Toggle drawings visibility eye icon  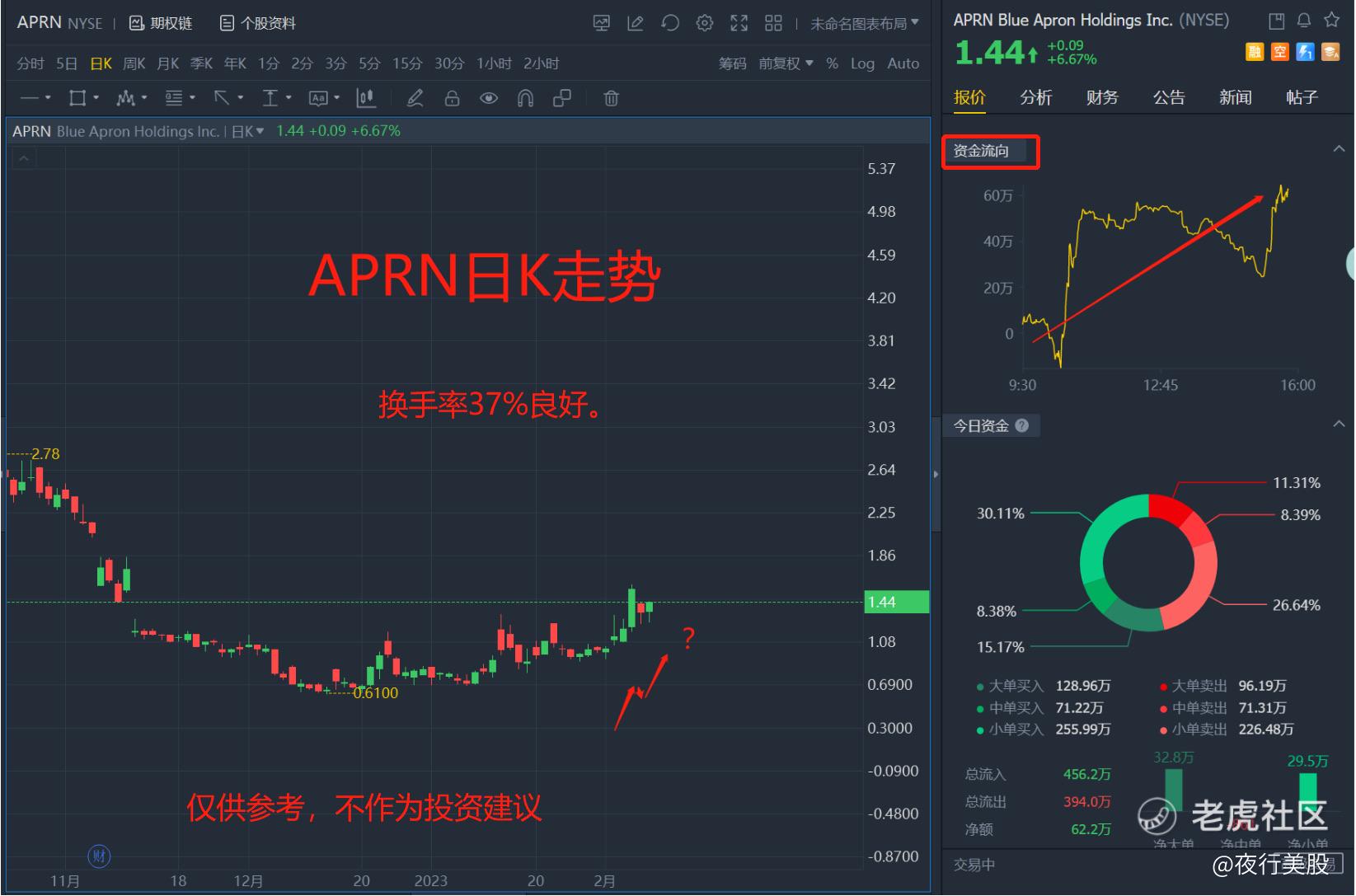tap(489, 98)
